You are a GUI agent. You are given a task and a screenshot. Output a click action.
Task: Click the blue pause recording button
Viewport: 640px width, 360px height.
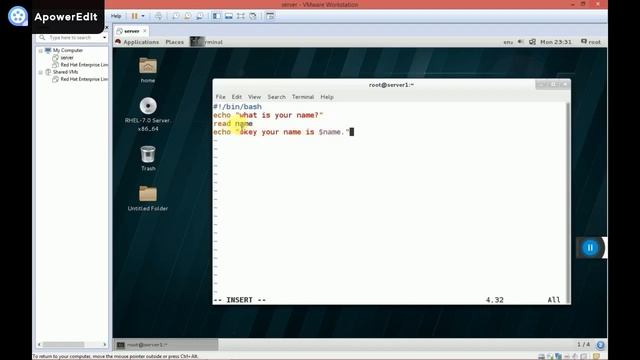(590, 248)
